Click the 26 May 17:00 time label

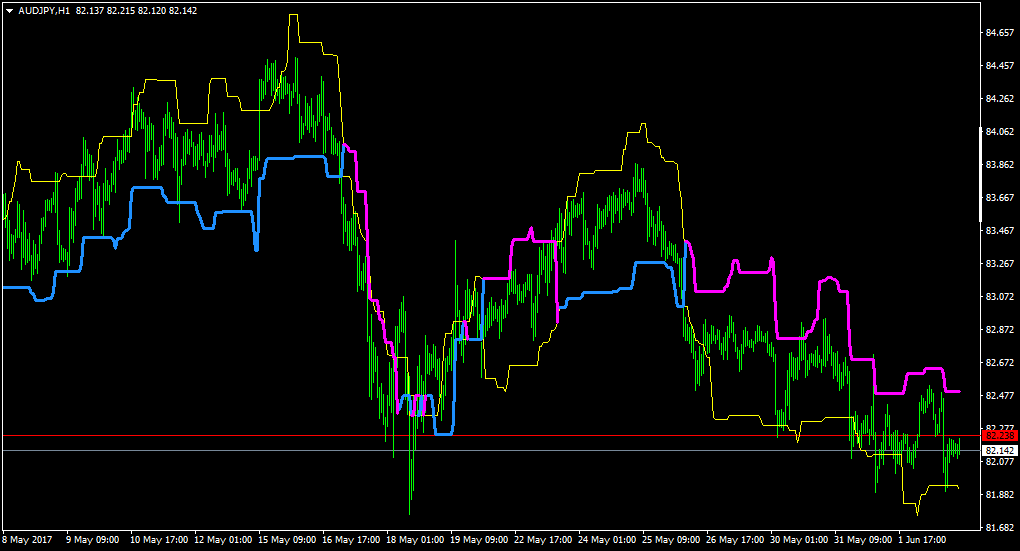(734, 540)
